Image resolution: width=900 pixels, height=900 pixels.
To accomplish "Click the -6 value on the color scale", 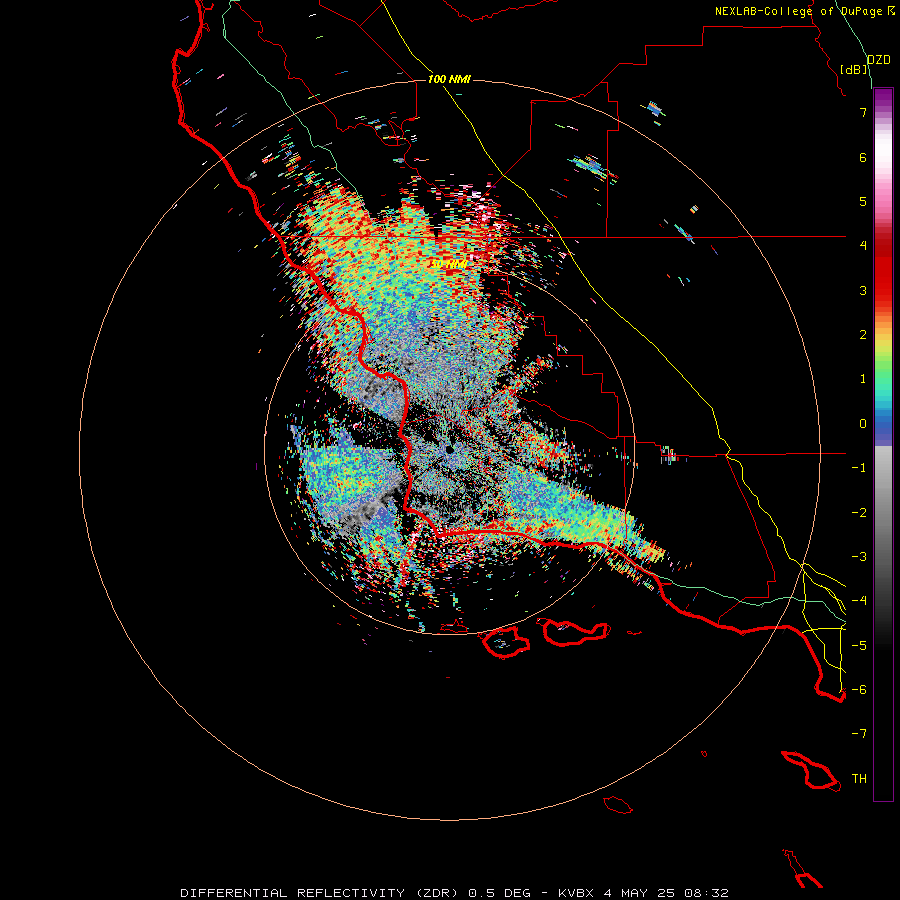I will click(859, 690).
